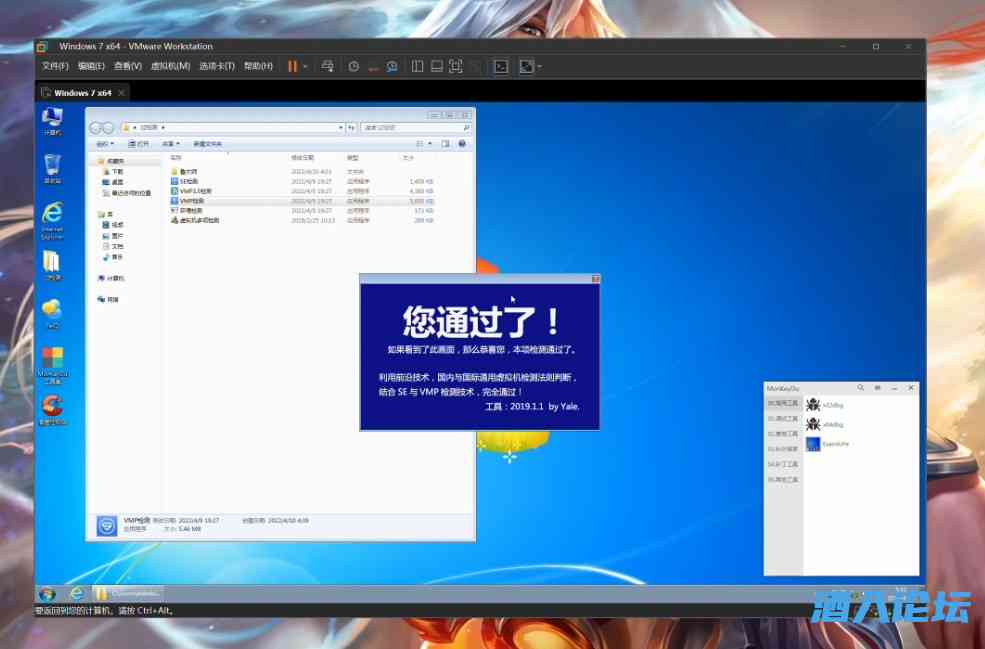
Task: Launch x32dbg from the MonkeyDu list
Action: point(825,405)
